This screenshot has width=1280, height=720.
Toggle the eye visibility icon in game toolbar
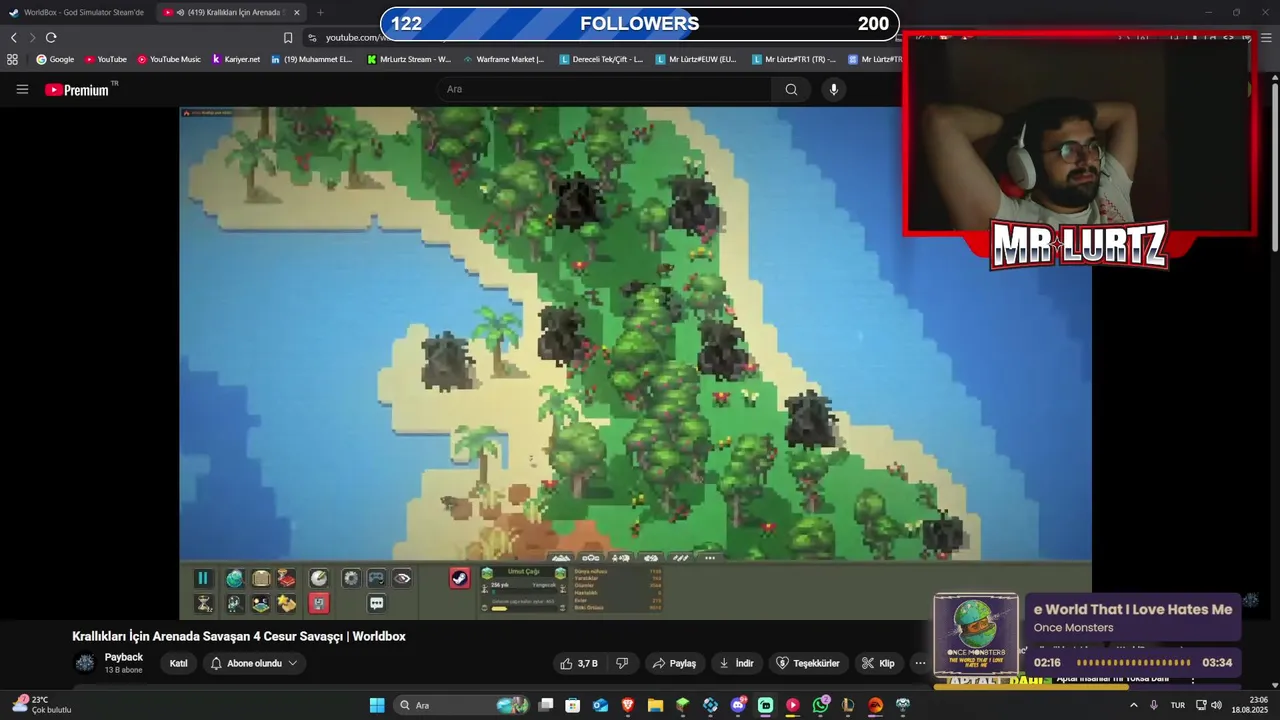tap(402, 578)
